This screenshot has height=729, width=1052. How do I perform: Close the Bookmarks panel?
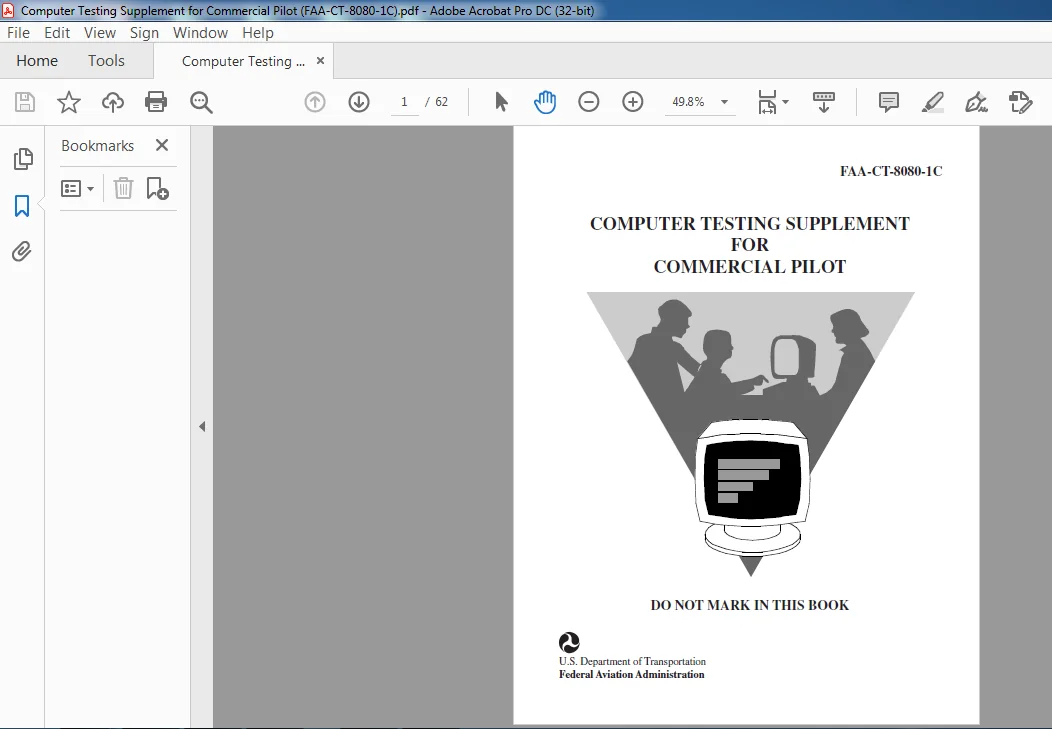pyautogui.click(x=162, y=145)
